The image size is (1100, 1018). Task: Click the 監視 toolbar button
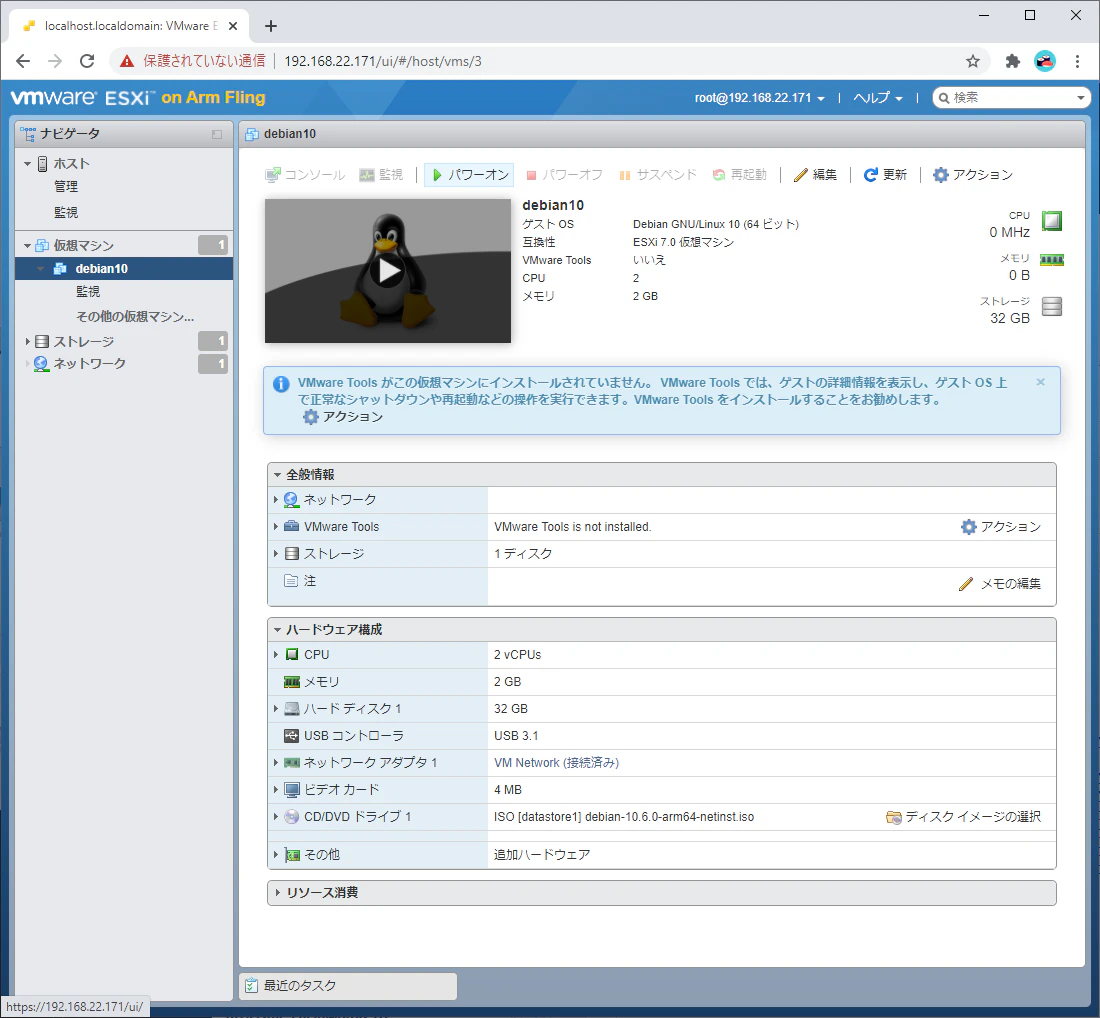pos(381,175)
